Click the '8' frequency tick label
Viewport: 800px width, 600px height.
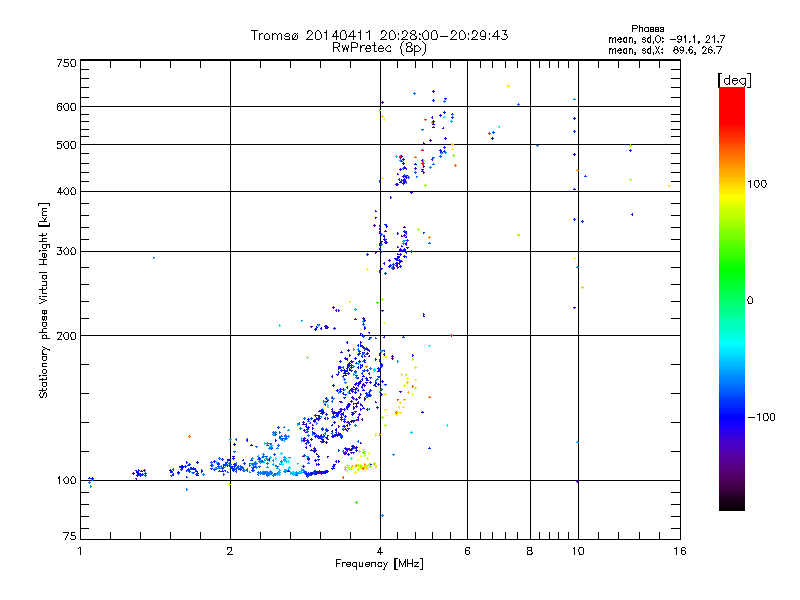(530, 551)
